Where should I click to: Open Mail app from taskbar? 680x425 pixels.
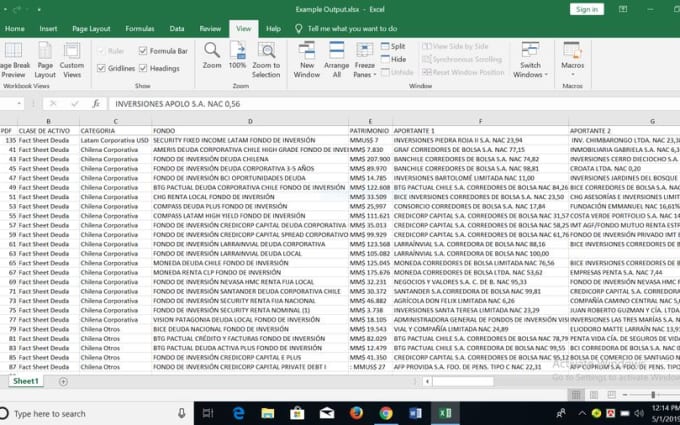pyautogui.click(x=327, y=413)
